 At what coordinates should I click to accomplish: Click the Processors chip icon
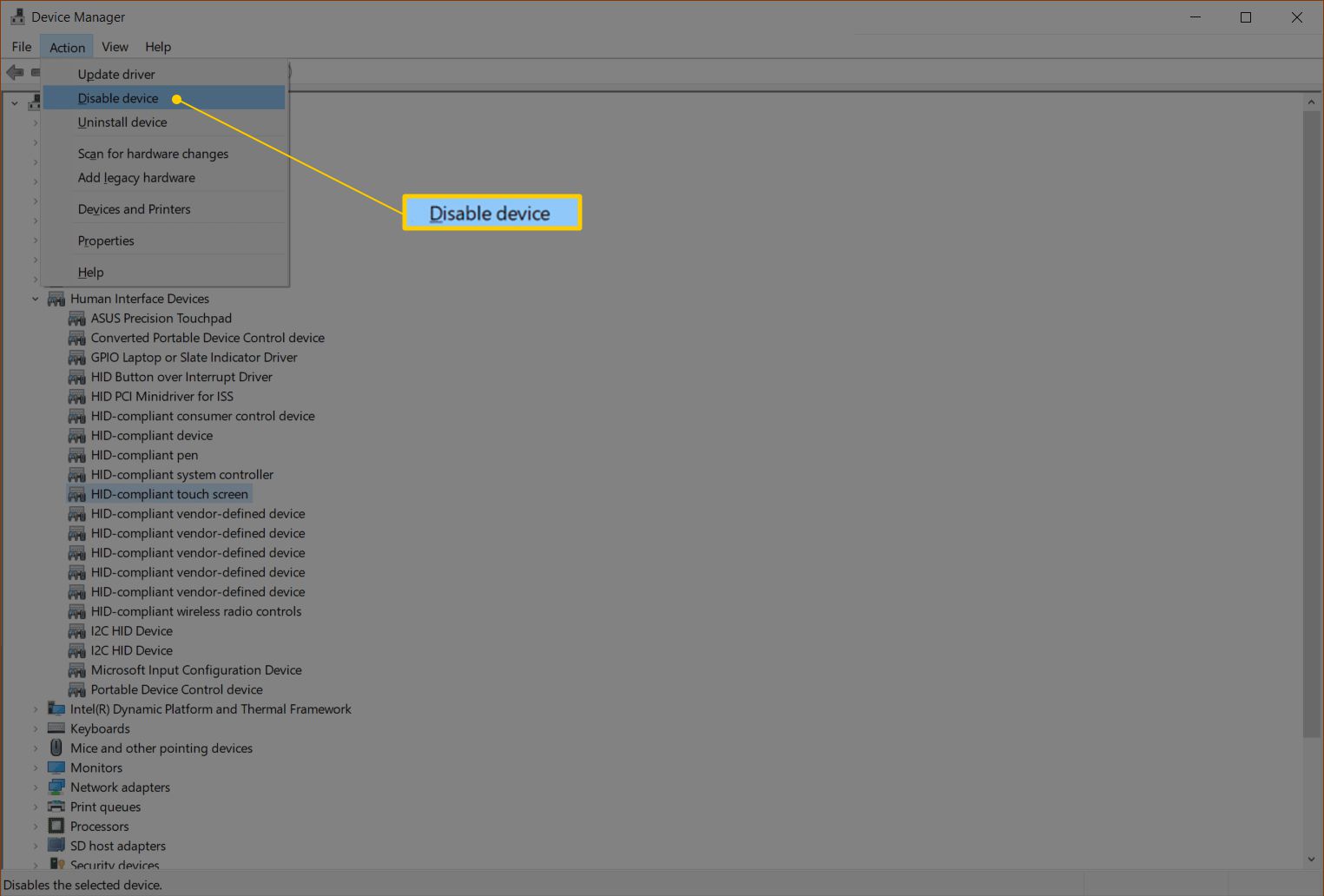coord(56,826)
